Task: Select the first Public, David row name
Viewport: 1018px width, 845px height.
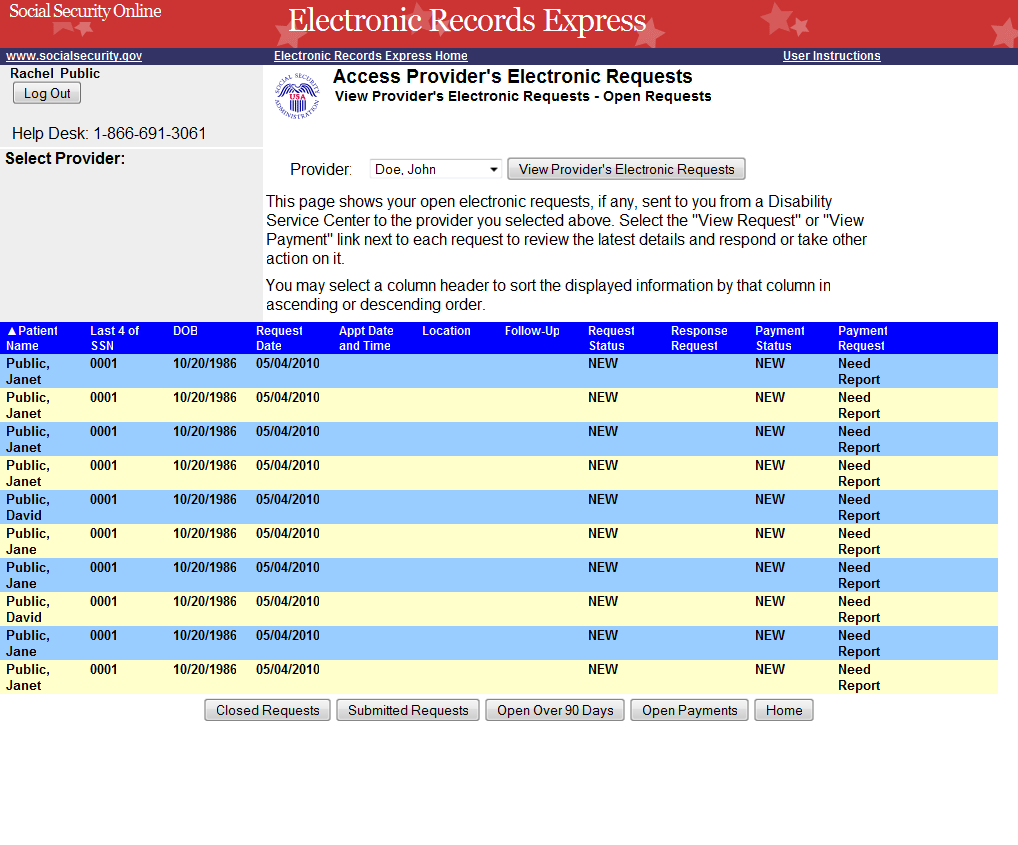Action: coord(28,508)
